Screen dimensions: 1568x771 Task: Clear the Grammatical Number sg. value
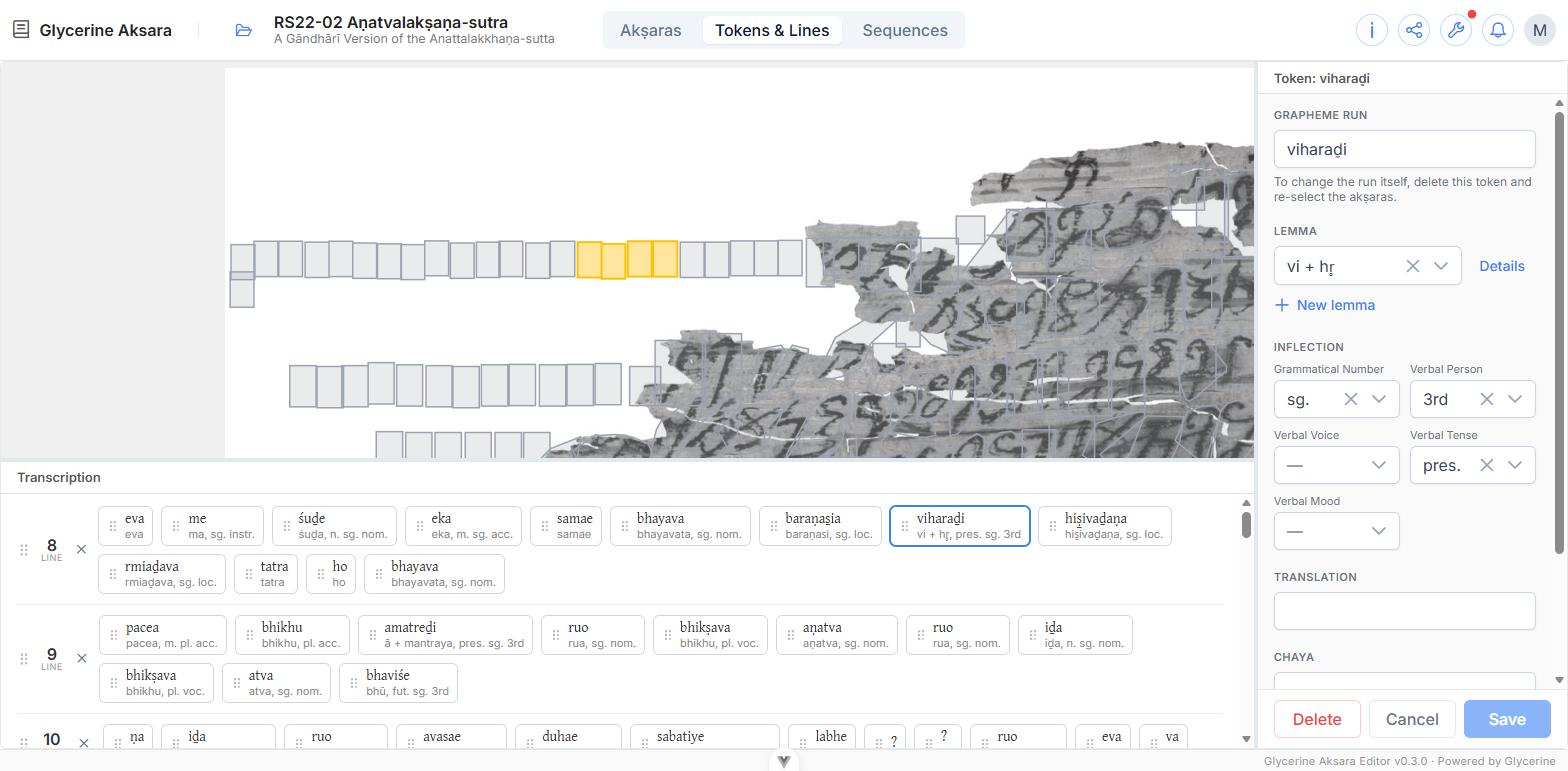(x=1350, y=399)
